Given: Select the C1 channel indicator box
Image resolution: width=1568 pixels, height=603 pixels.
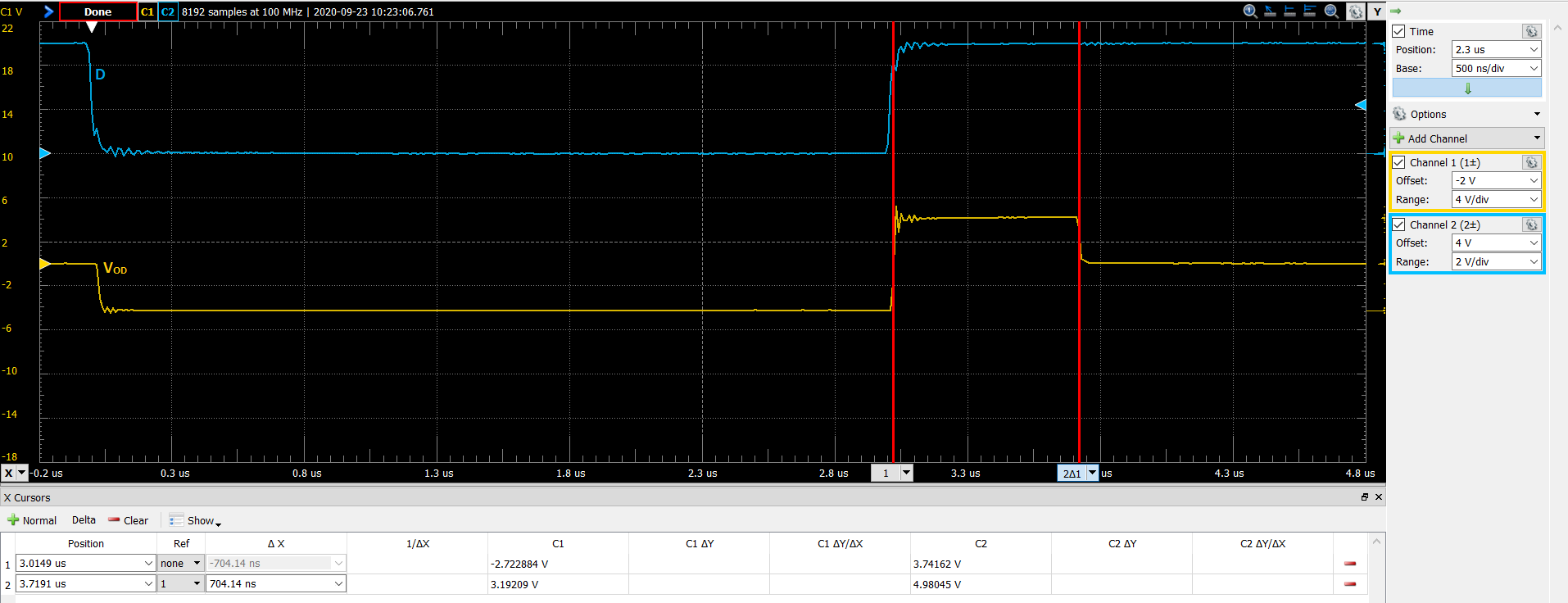Looking at the screenshot, I should (147, 11).
